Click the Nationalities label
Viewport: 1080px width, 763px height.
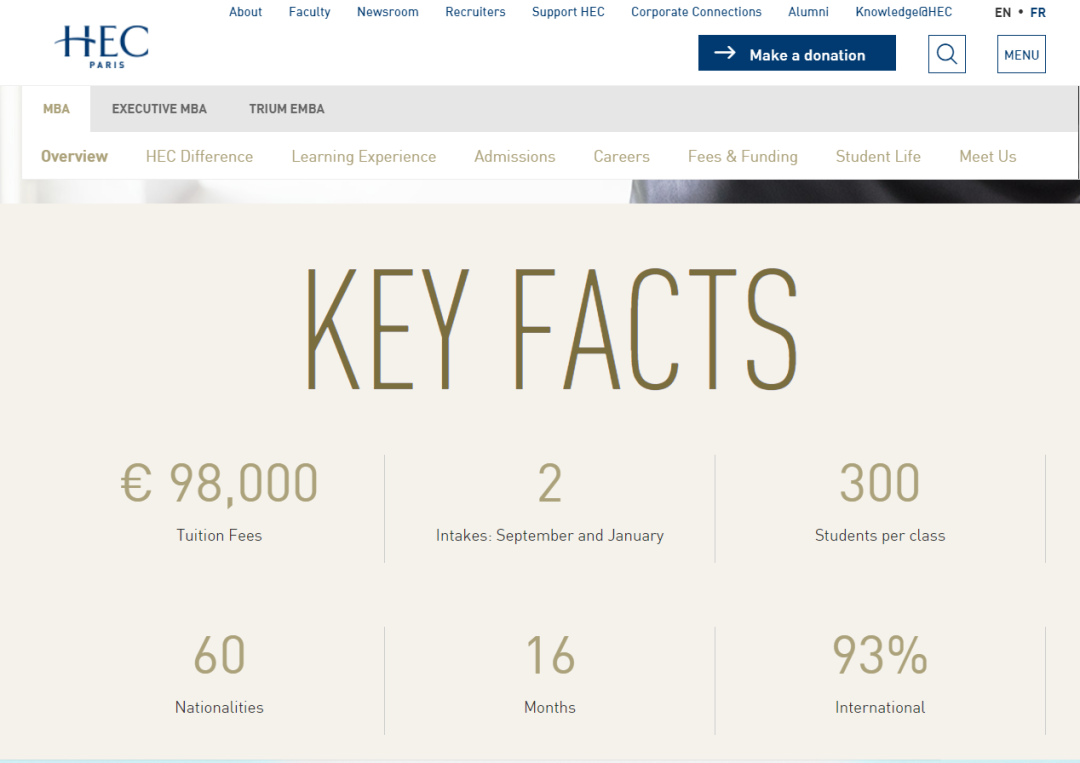(219, 707)
